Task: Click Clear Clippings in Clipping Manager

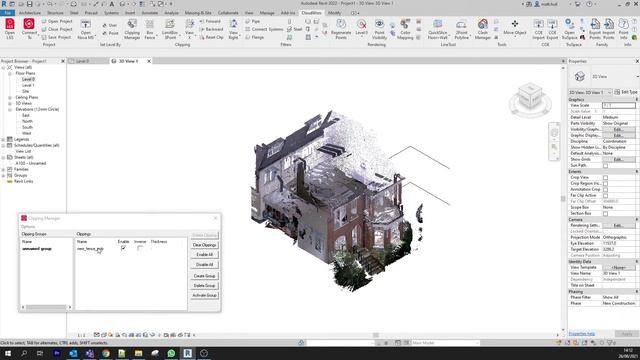Action: 204,245
